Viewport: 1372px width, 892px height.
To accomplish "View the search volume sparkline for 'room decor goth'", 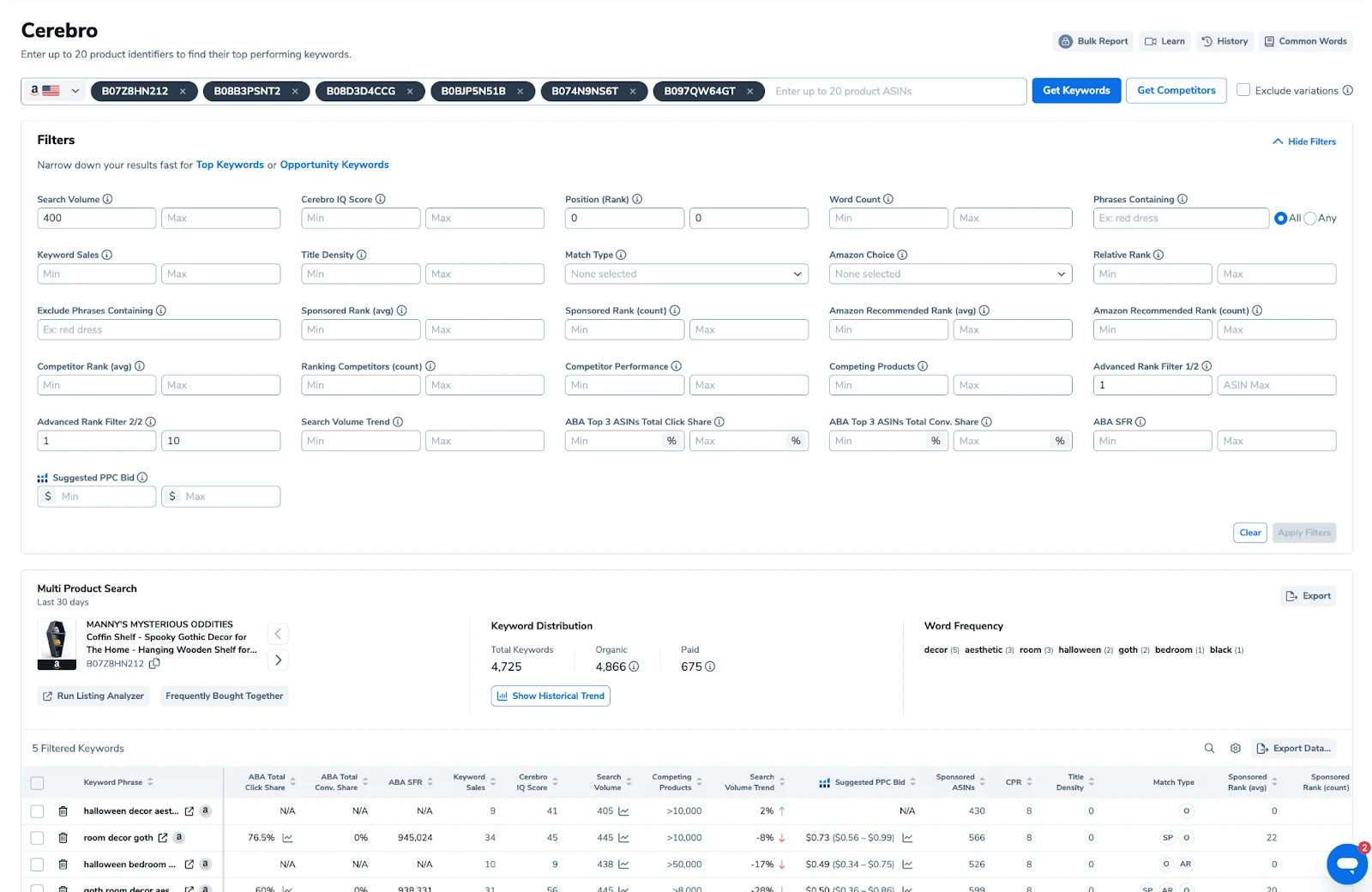I will [x=626, y=837].
